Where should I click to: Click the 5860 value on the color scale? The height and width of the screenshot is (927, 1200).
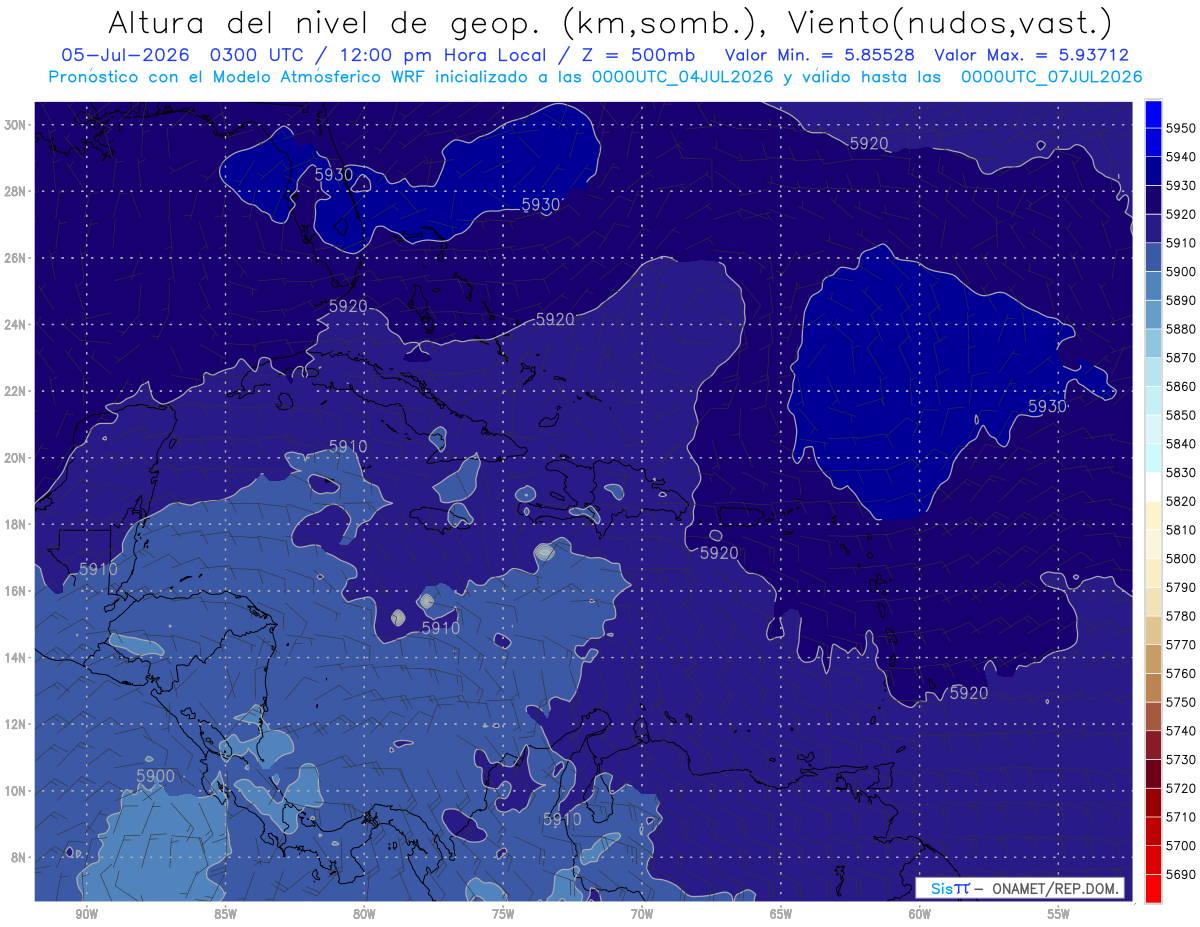[x=1180, y=386]
